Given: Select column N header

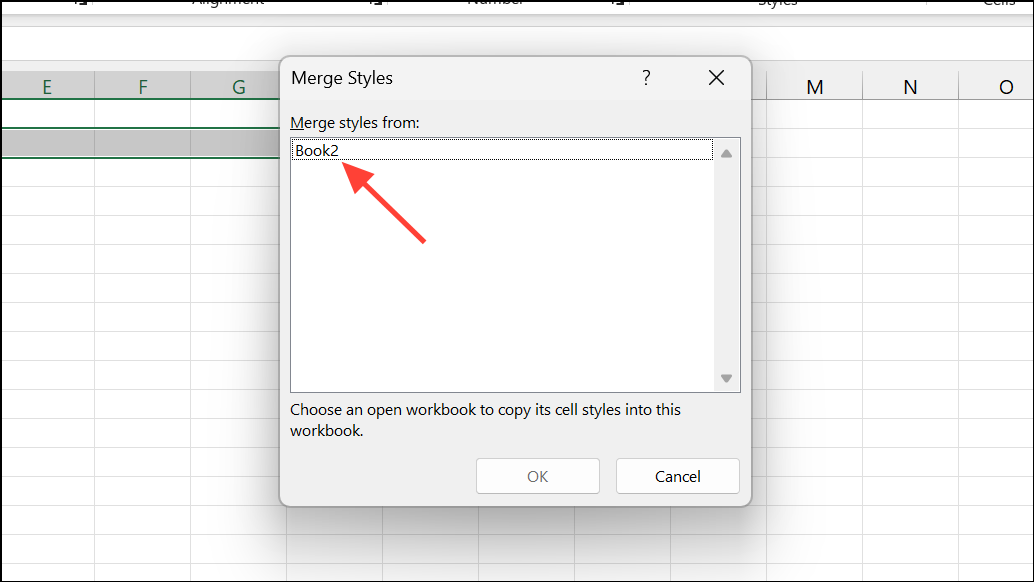Looking at the screenshot, I should (x=909, y=87).
